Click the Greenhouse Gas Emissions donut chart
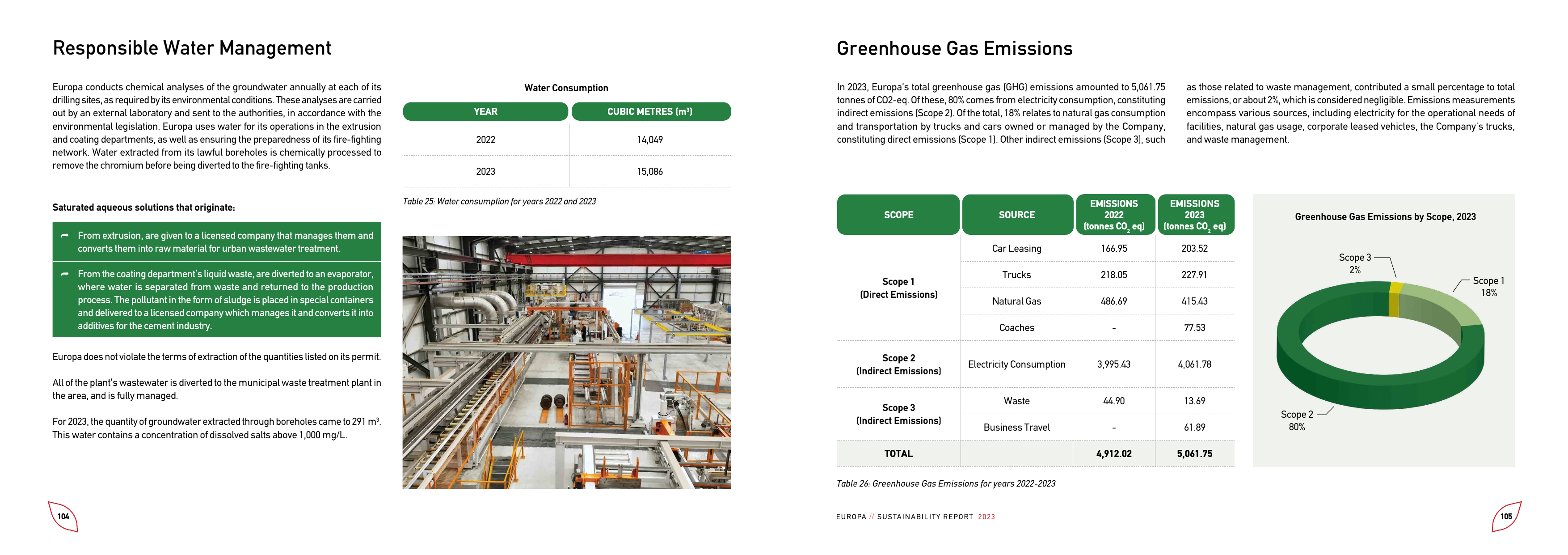 coord(1380,345)
